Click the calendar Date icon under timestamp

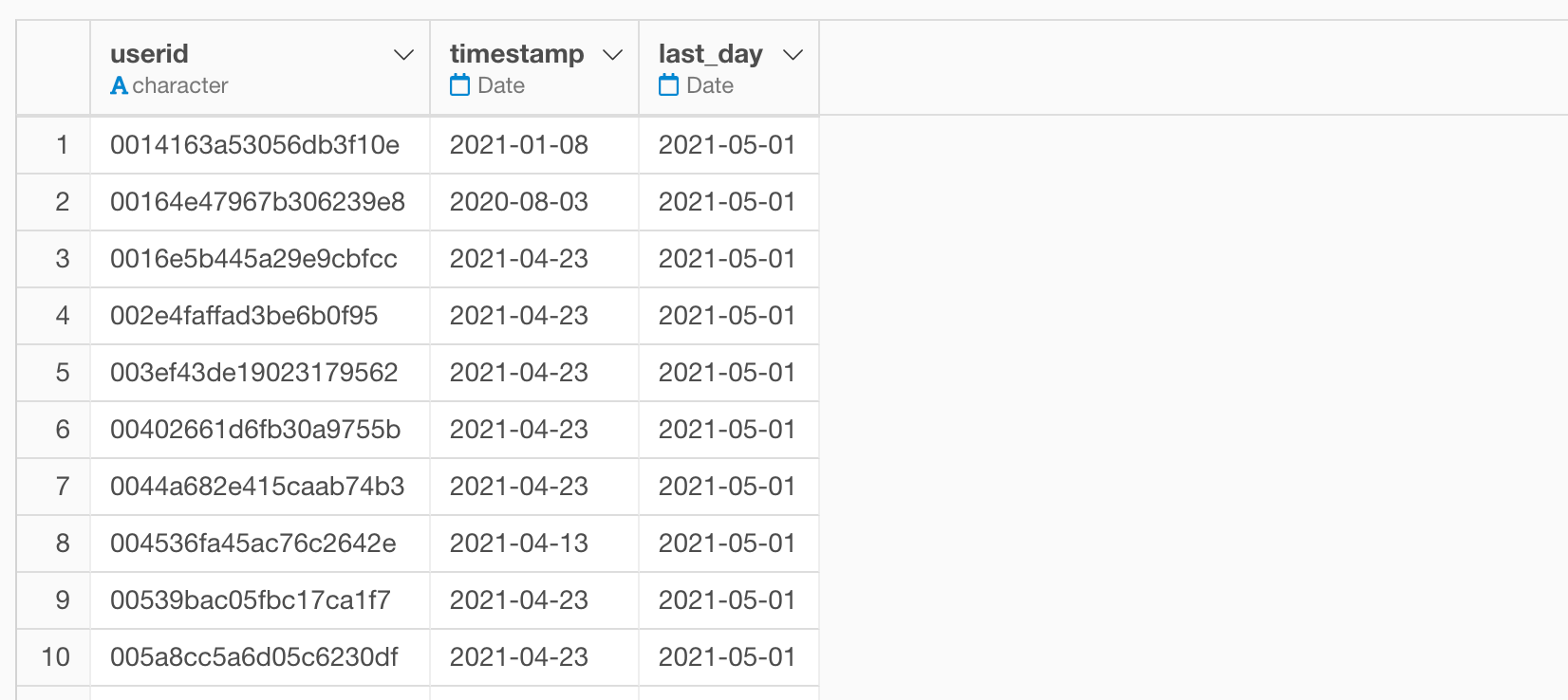coord(460,85)
